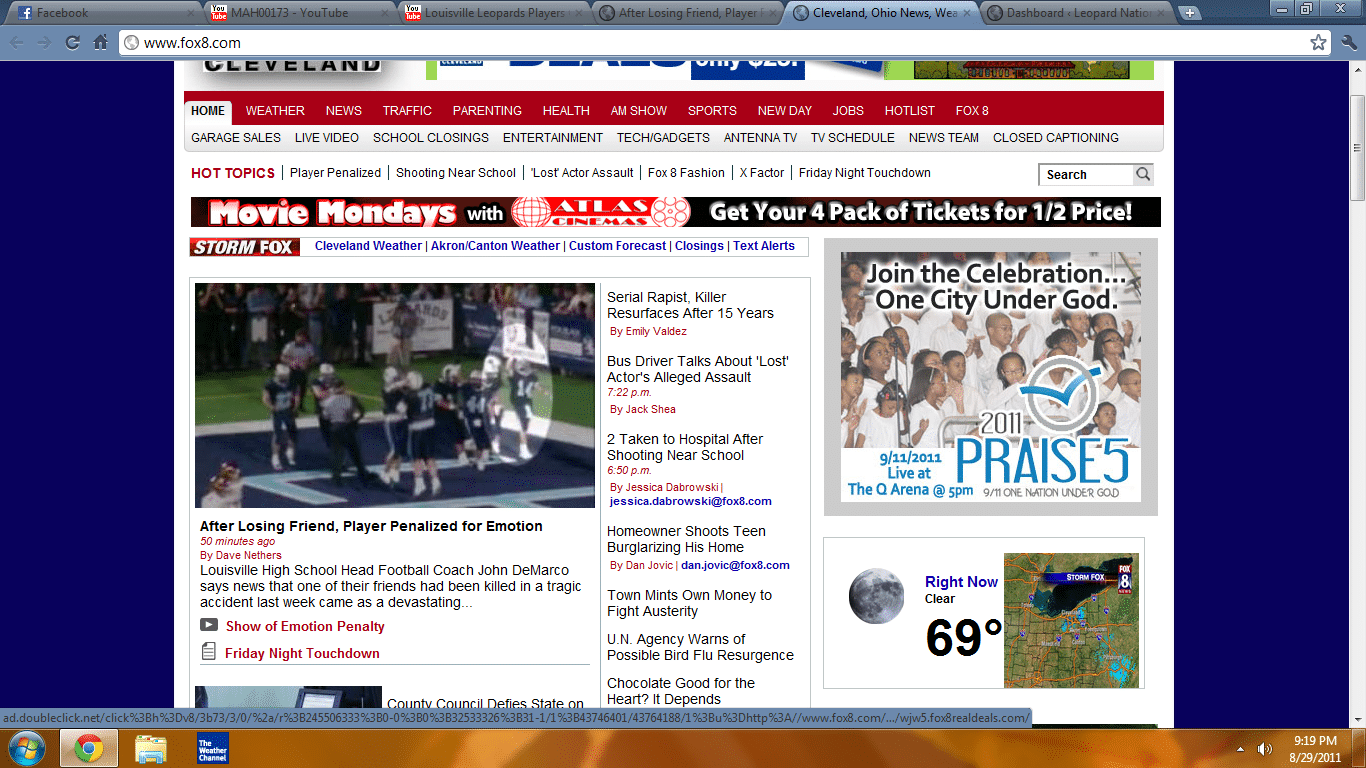Screen dimensions: 1366x768
Task: Show hidden system tray icons arrow
Action: click(x=1240, y=749)
